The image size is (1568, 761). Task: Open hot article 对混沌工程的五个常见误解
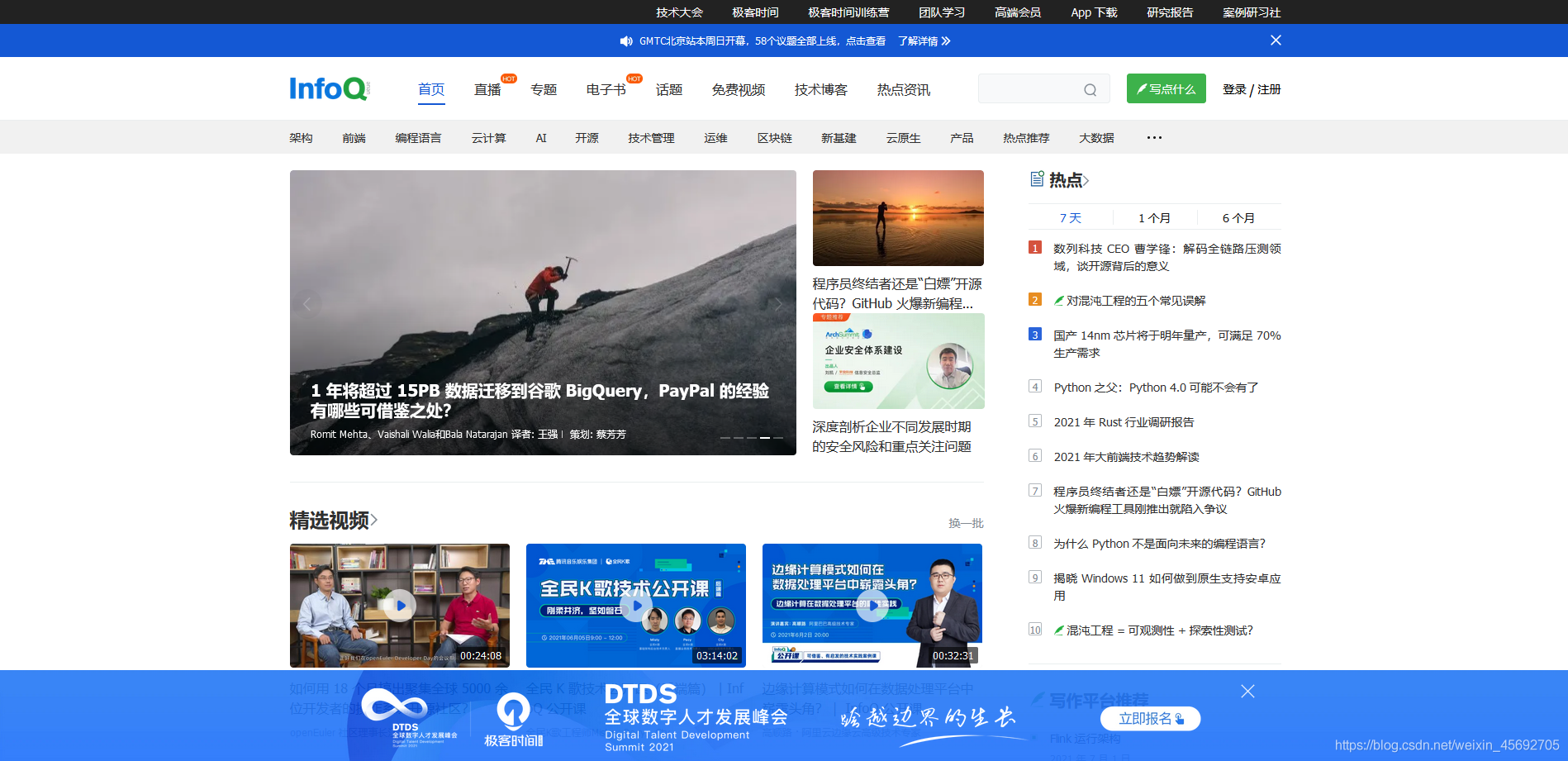pyautogui.click(x=1135, y=301)
